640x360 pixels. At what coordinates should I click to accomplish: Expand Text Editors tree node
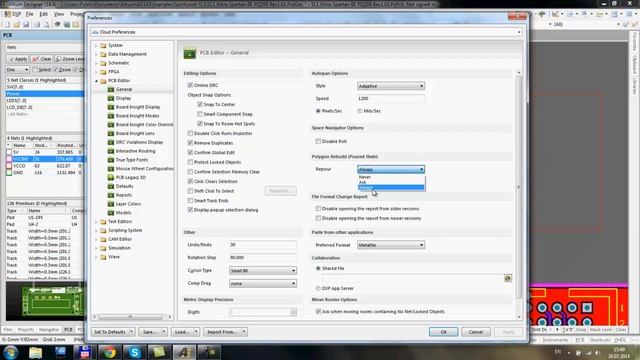tap(96, 222)
